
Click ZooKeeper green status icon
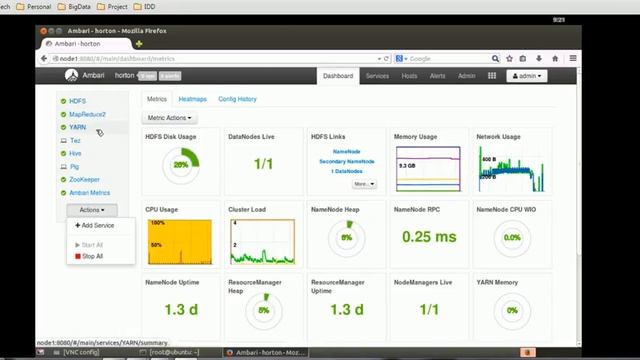63,180
